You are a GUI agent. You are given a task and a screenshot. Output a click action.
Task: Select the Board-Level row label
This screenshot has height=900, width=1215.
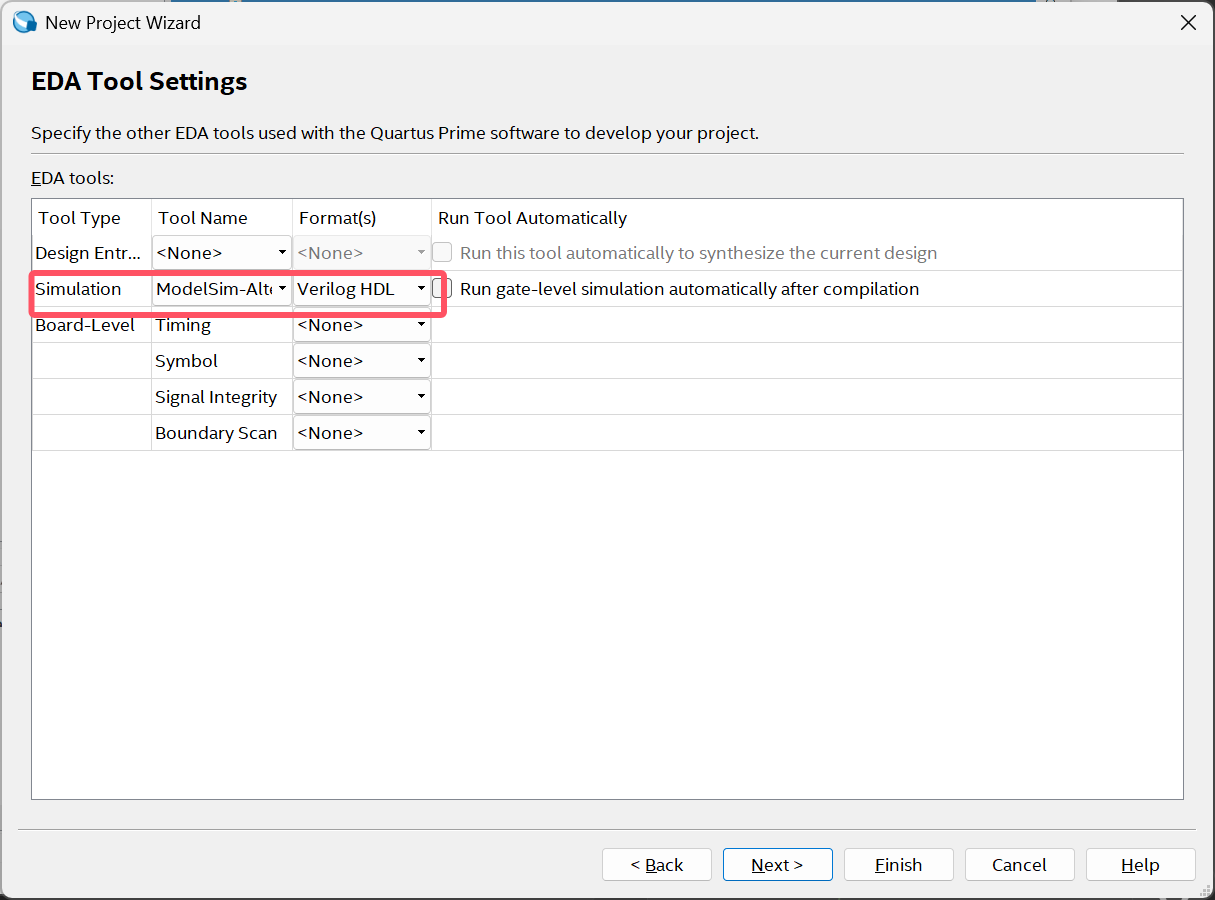point(85,325)
